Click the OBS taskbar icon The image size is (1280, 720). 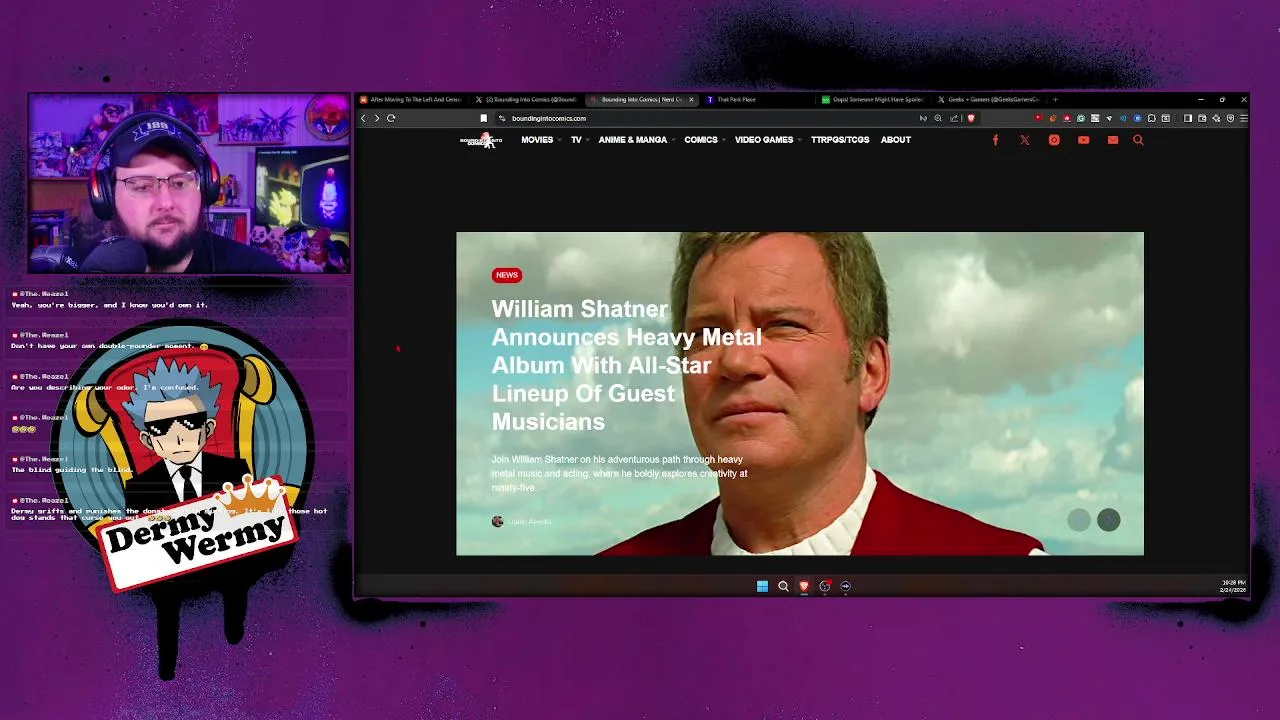click(x=824, y=586)
